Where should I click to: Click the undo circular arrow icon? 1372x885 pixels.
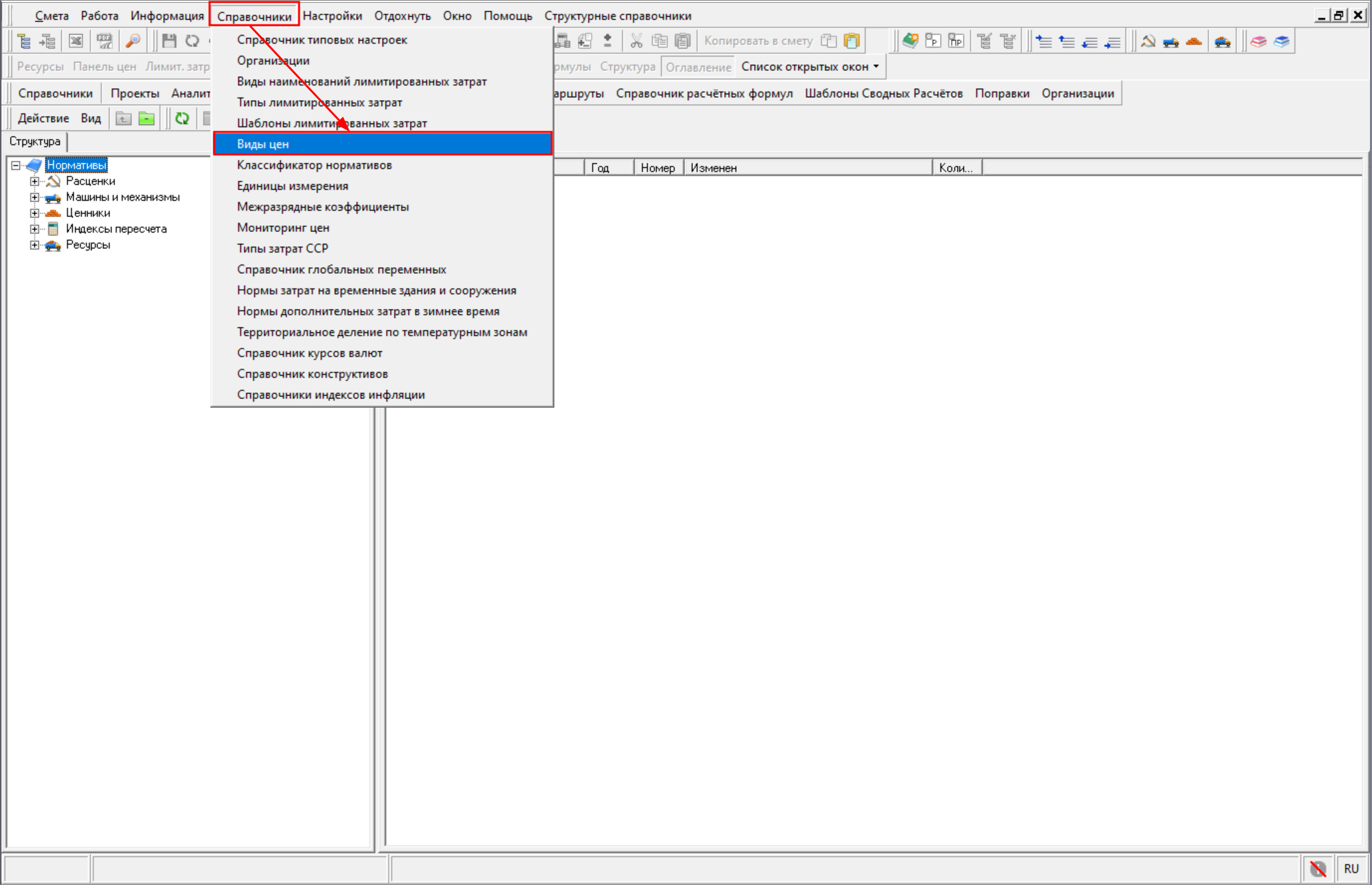click(x=192, y=41)
